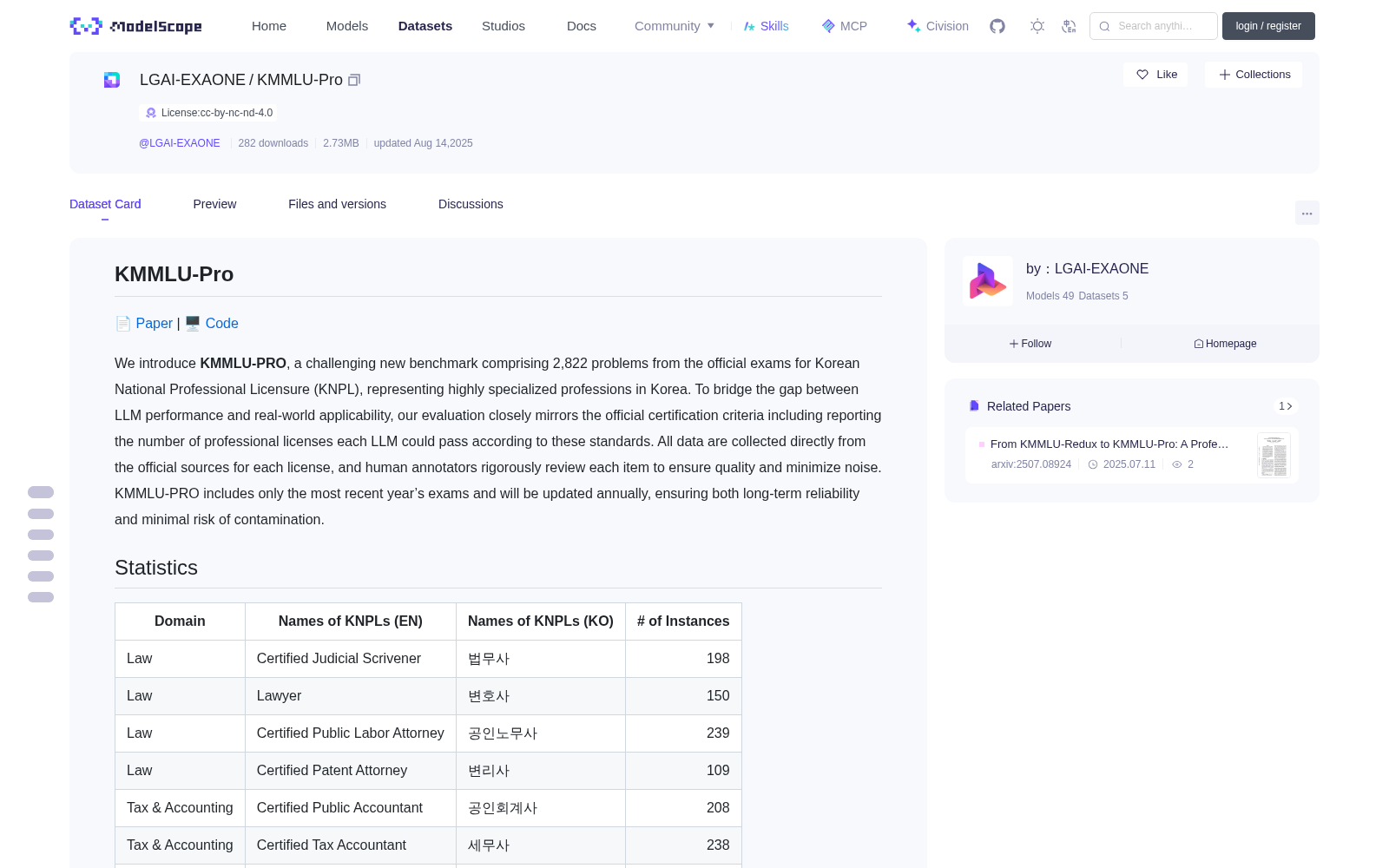1389x868 pixels.
Task: Expand the Community dropdown menu
Action: [x=675, y=26]
